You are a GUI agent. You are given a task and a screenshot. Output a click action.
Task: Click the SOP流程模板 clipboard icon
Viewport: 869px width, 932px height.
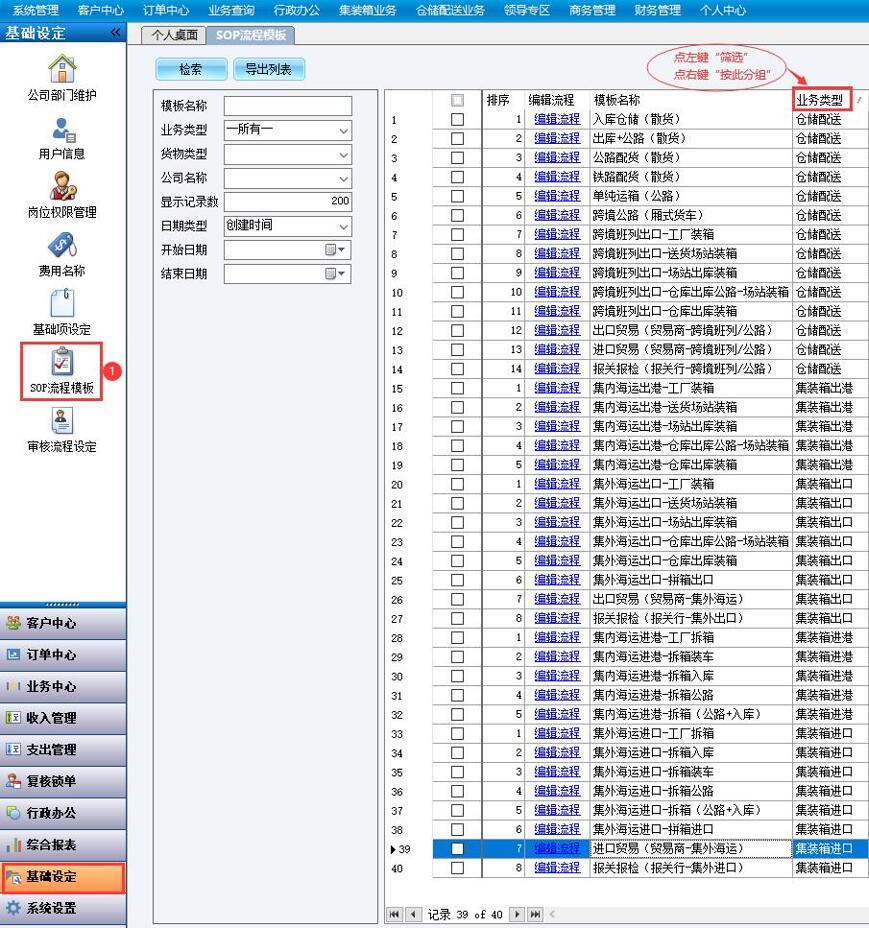62,362
